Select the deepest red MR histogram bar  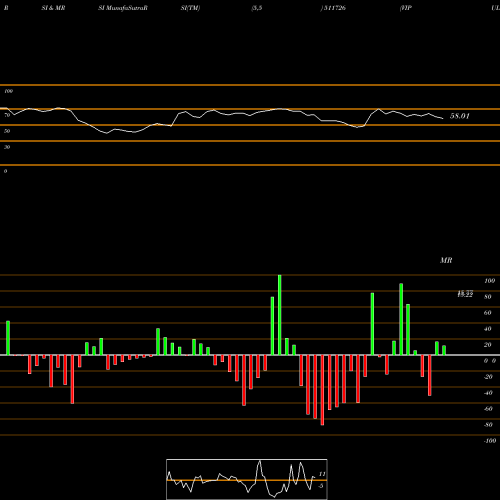[x=322, y=390]
